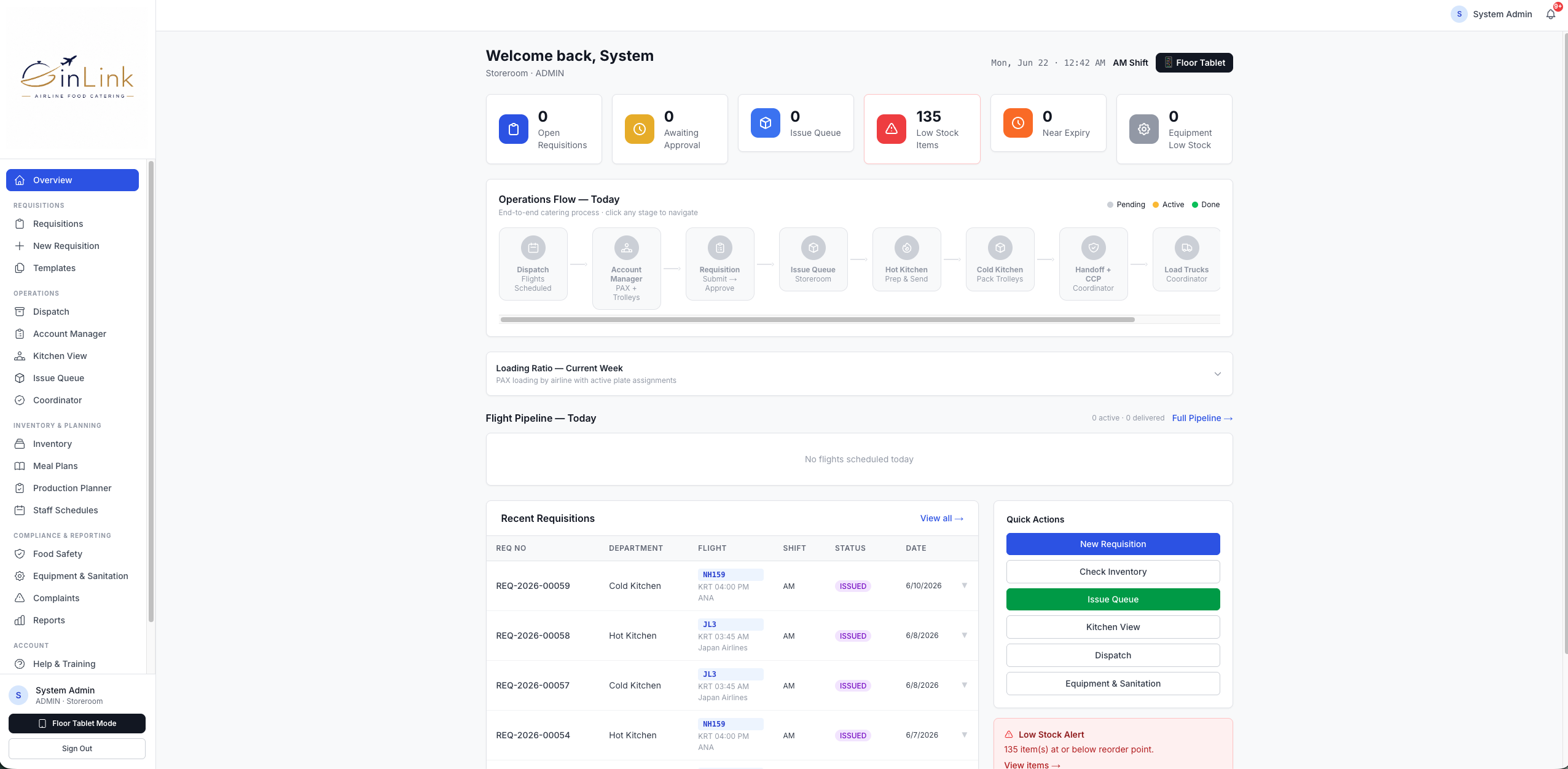
Task: Click Equipment & Sanitation quick action button
Action: coord(1113,684)
